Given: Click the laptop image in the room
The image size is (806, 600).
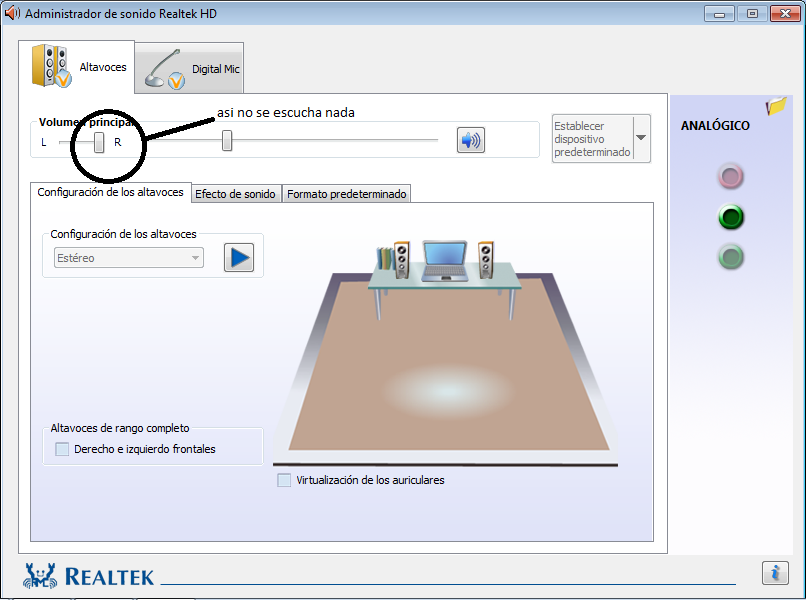Looking at the screenshot, I should (445, 261).
